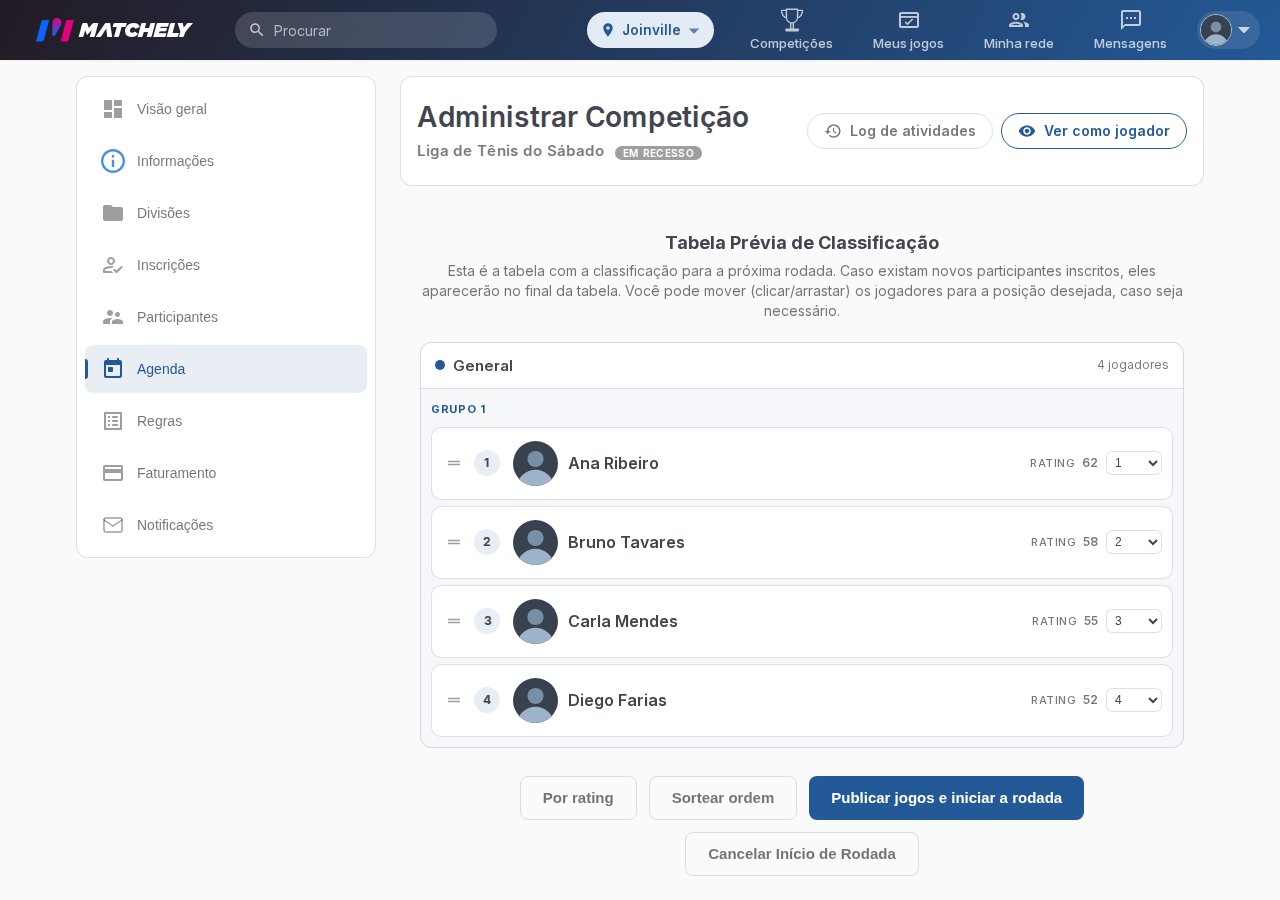Click the General division header
Image resolution: width=1280 pixels, height=900 pixels.
(802, 366)
